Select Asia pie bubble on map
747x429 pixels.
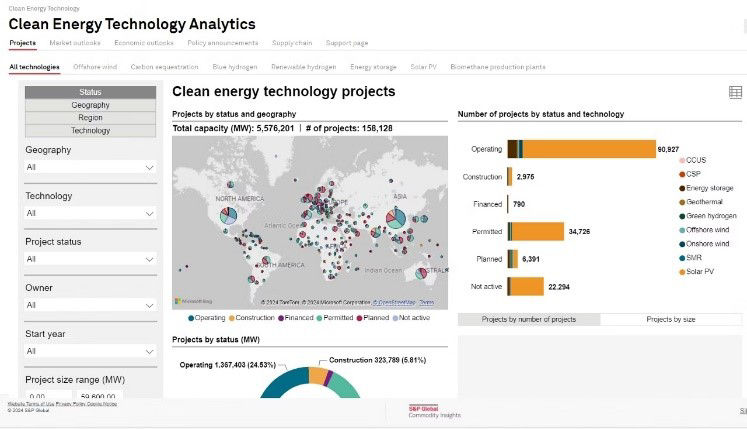pyautogui.click(x=396, y=218)
